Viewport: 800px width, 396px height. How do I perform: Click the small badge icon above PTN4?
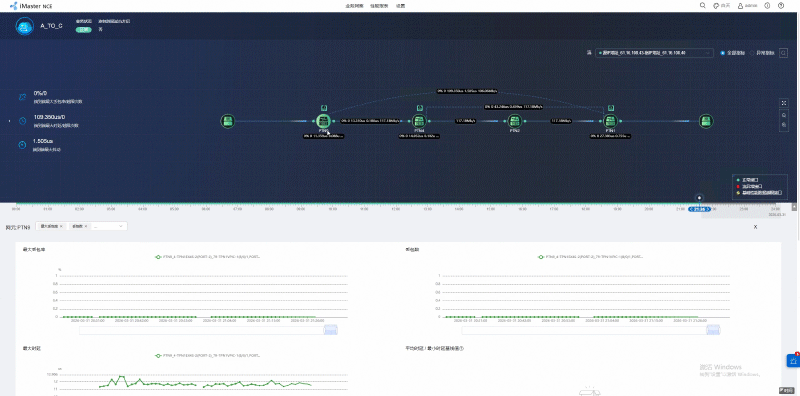(x=419, y=108)
